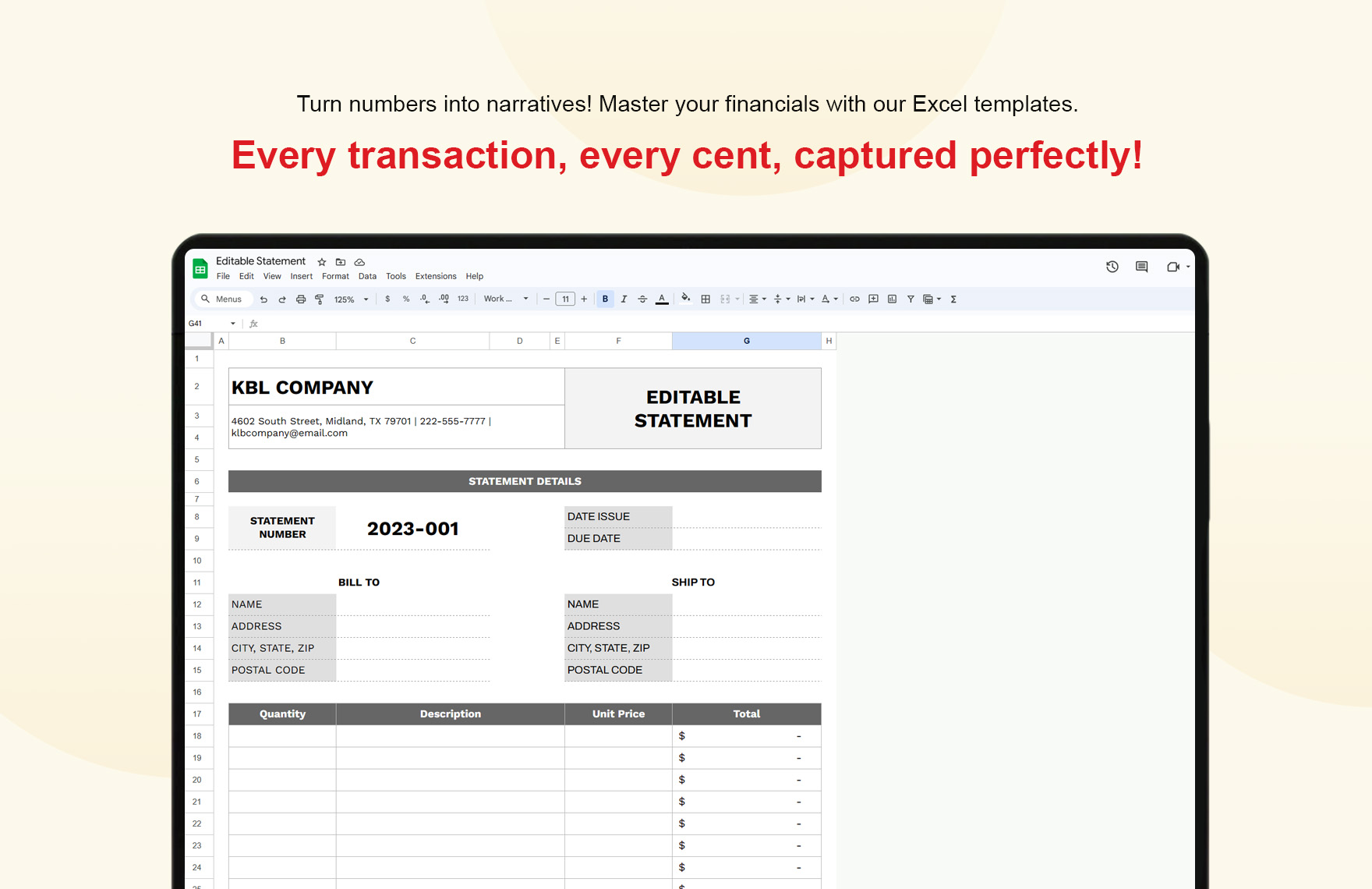Toggle italic formatting

point(624,299)
